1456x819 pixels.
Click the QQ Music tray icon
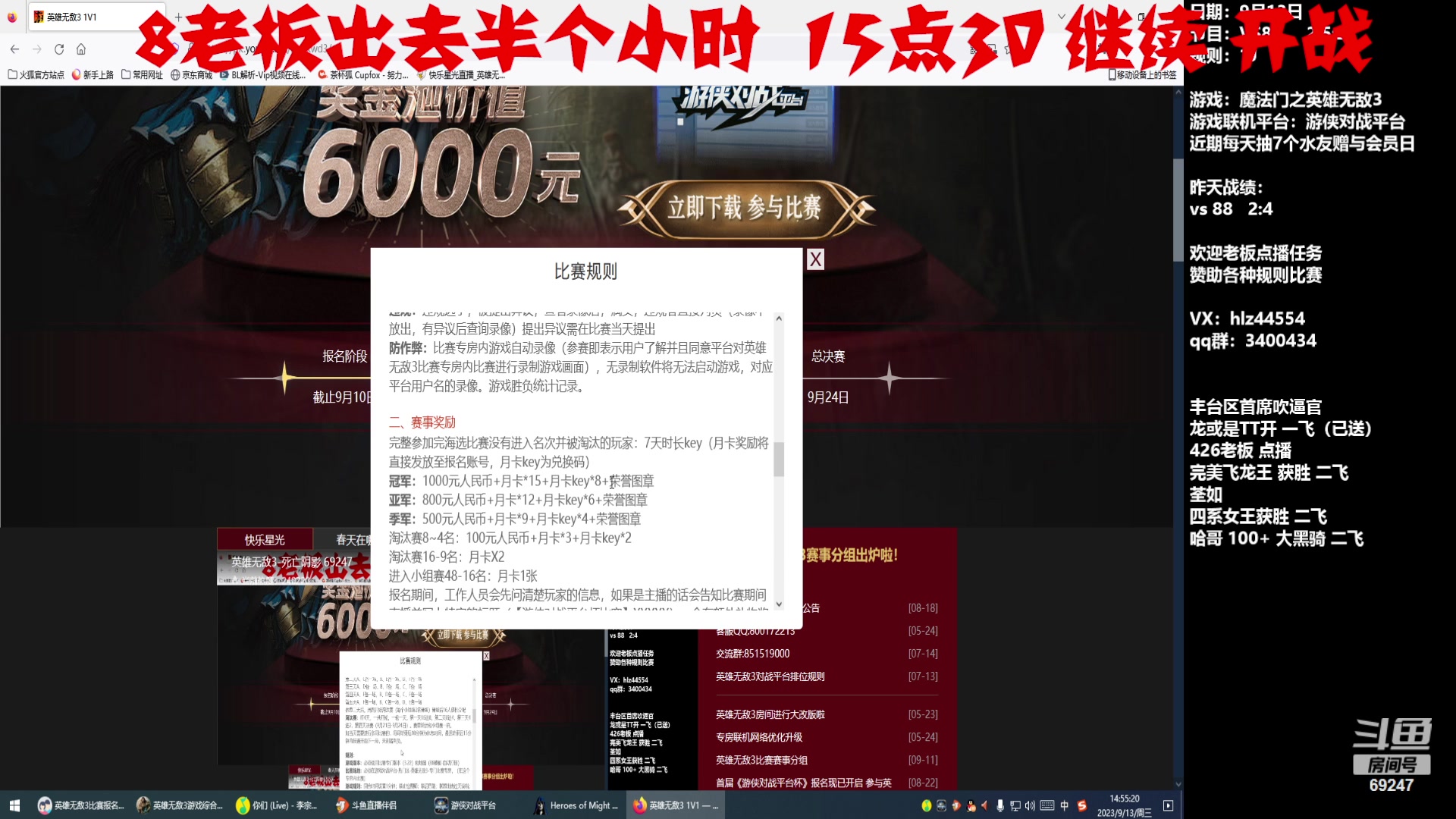(x=926, y=805)
